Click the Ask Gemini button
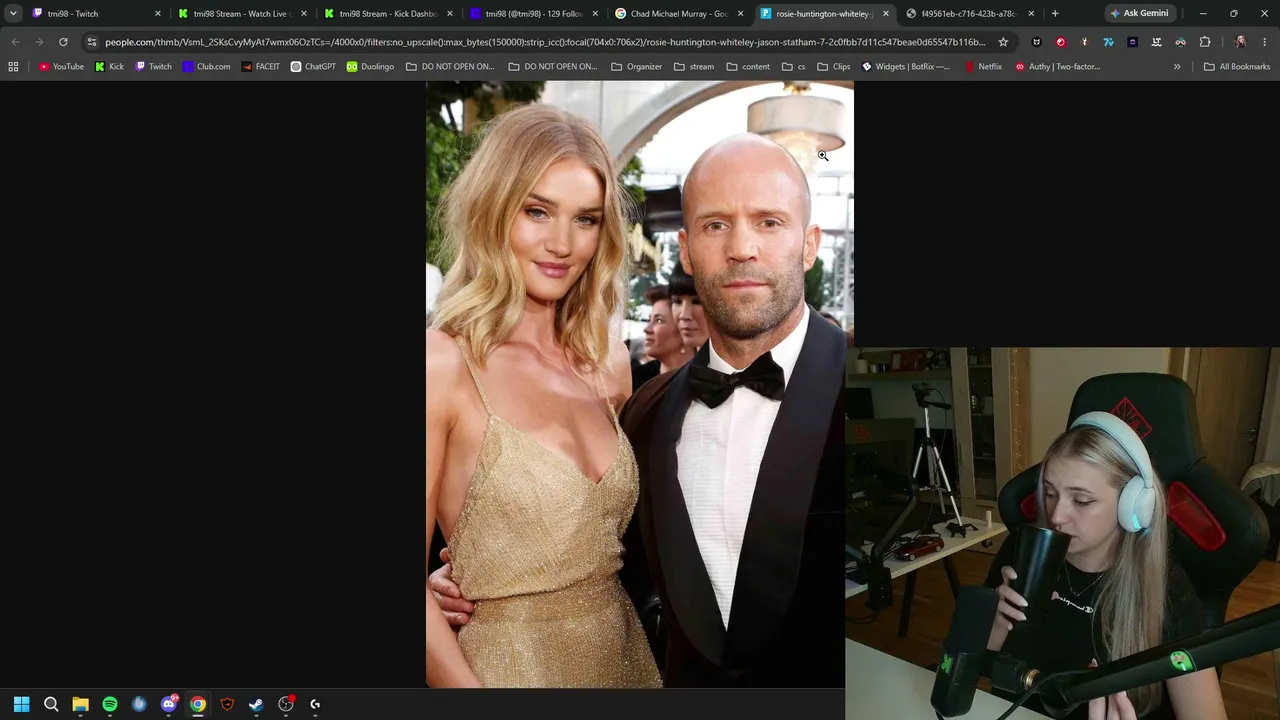1280x720 pixels. 1139,14
